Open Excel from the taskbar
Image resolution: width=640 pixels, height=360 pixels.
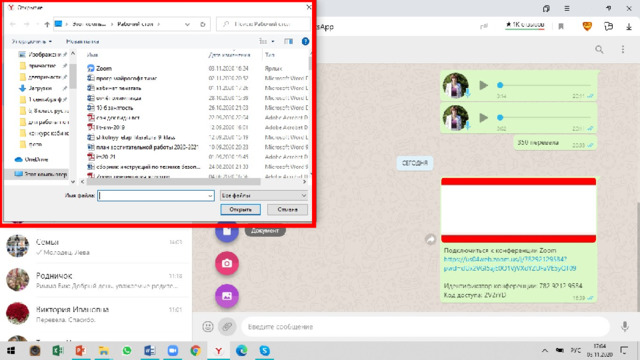58,351
